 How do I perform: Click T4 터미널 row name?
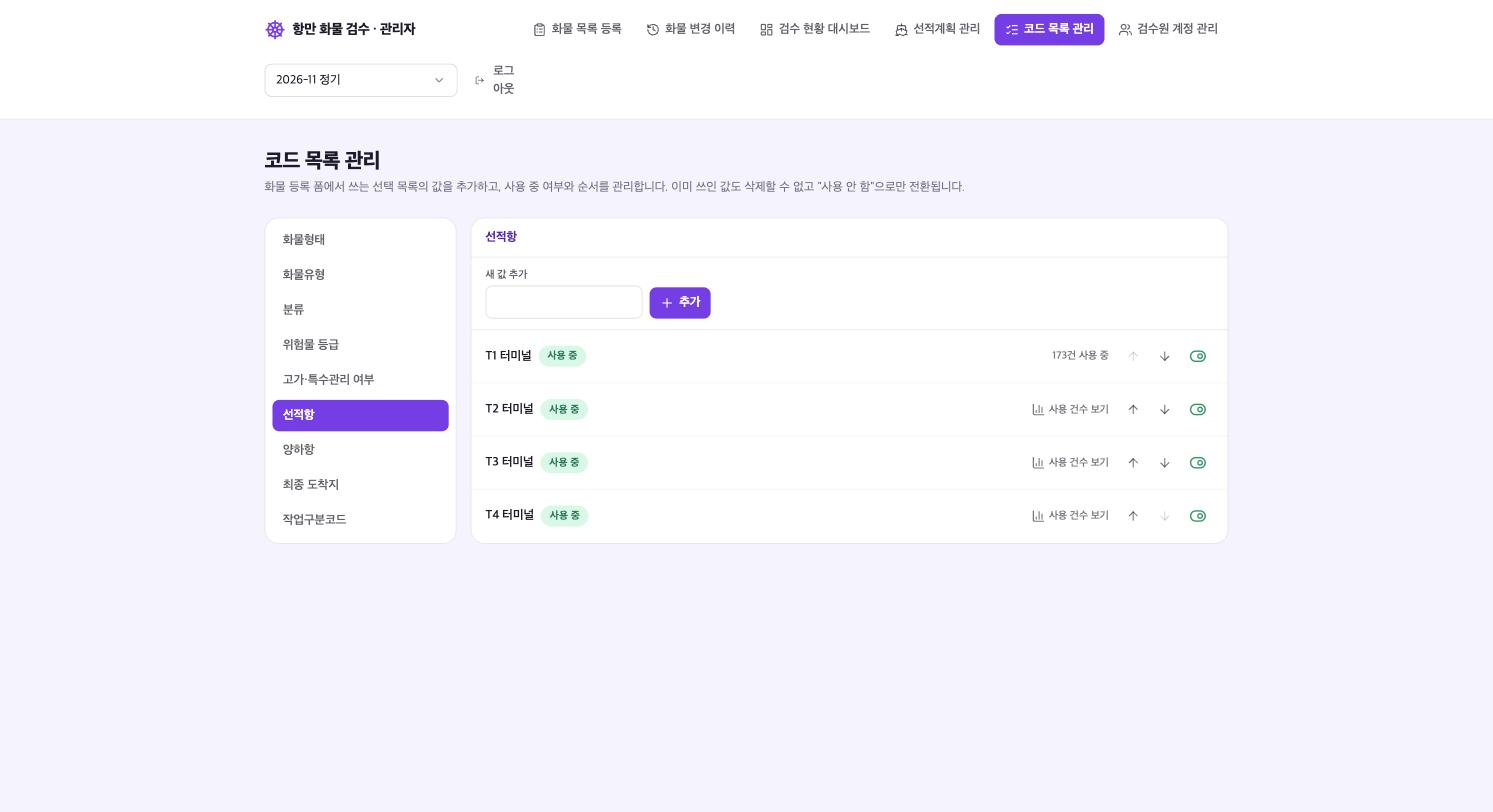(x=510, y=515)
